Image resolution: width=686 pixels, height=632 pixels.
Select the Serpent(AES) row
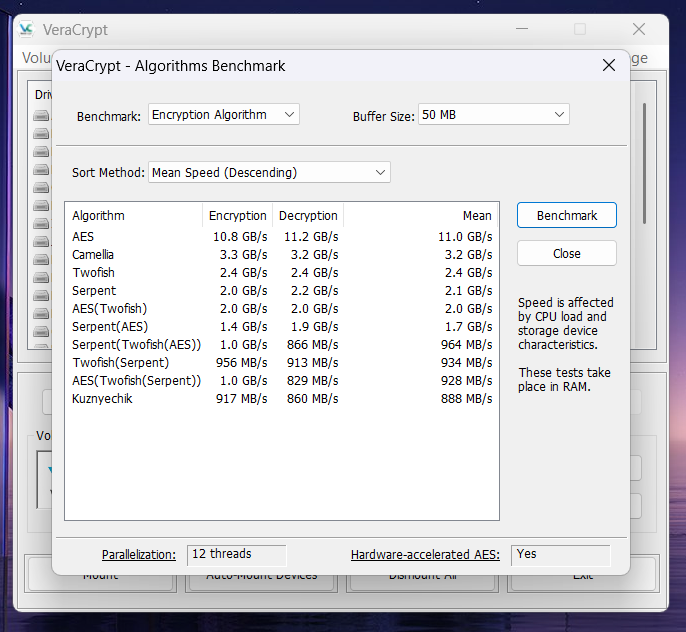point(282,327)
